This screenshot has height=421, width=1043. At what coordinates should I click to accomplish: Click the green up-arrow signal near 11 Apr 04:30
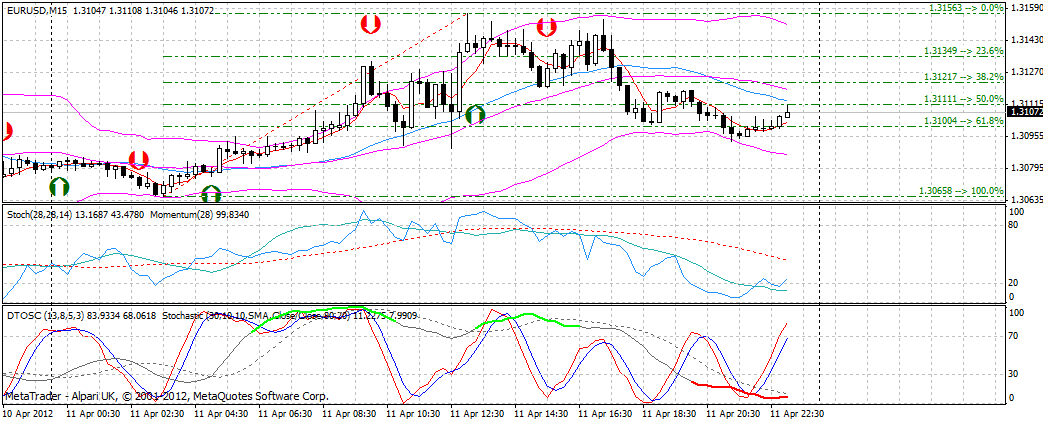212,194
